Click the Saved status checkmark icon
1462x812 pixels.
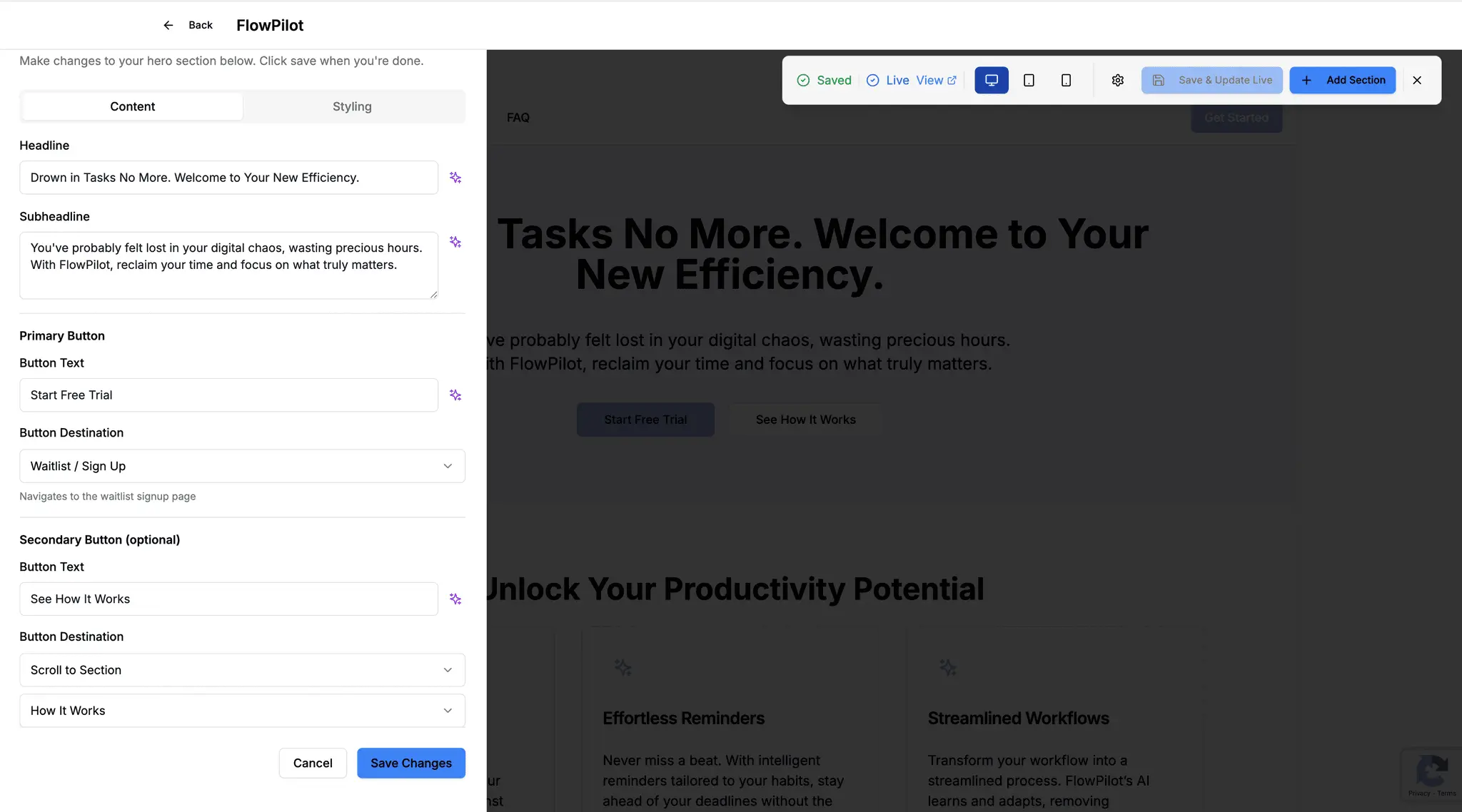[803, 80]
